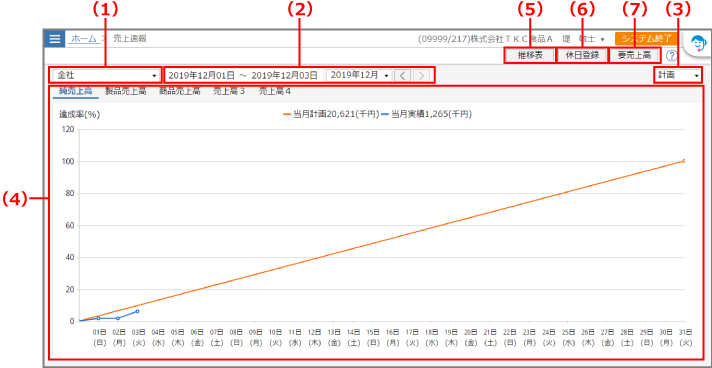Expand the user name dropdown arrow

[x=602, y=40]
